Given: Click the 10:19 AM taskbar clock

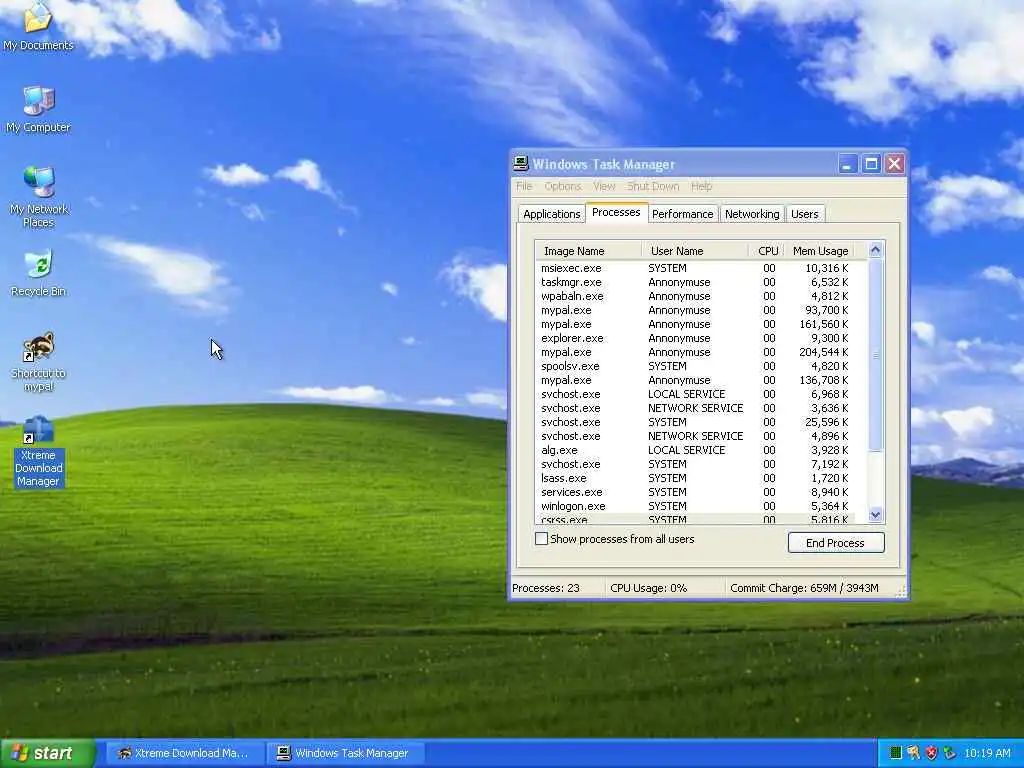Looking at the screenshot, I should [x=987, y=753].
